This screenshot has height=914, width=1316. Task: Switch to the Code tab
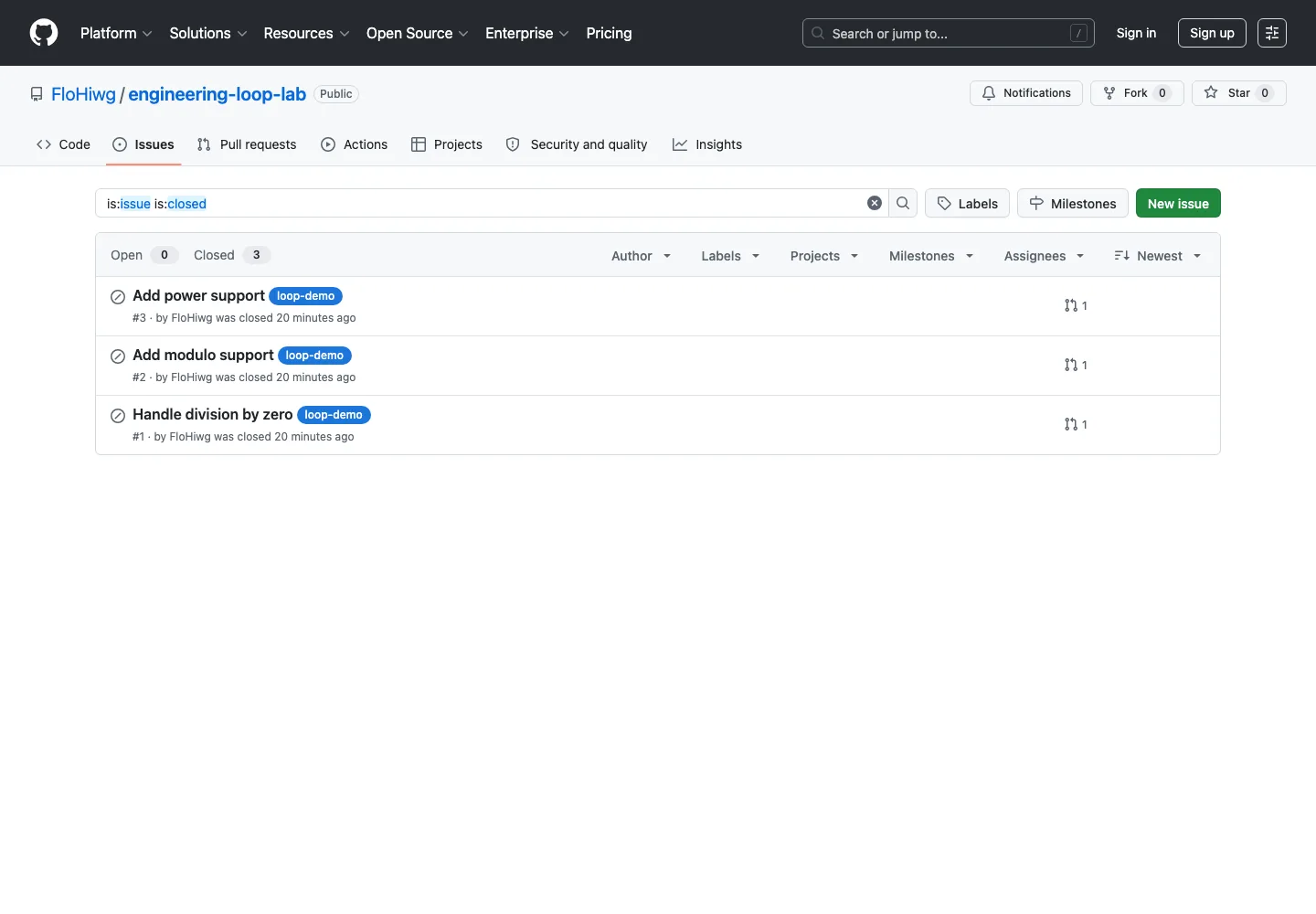(63, 144)
